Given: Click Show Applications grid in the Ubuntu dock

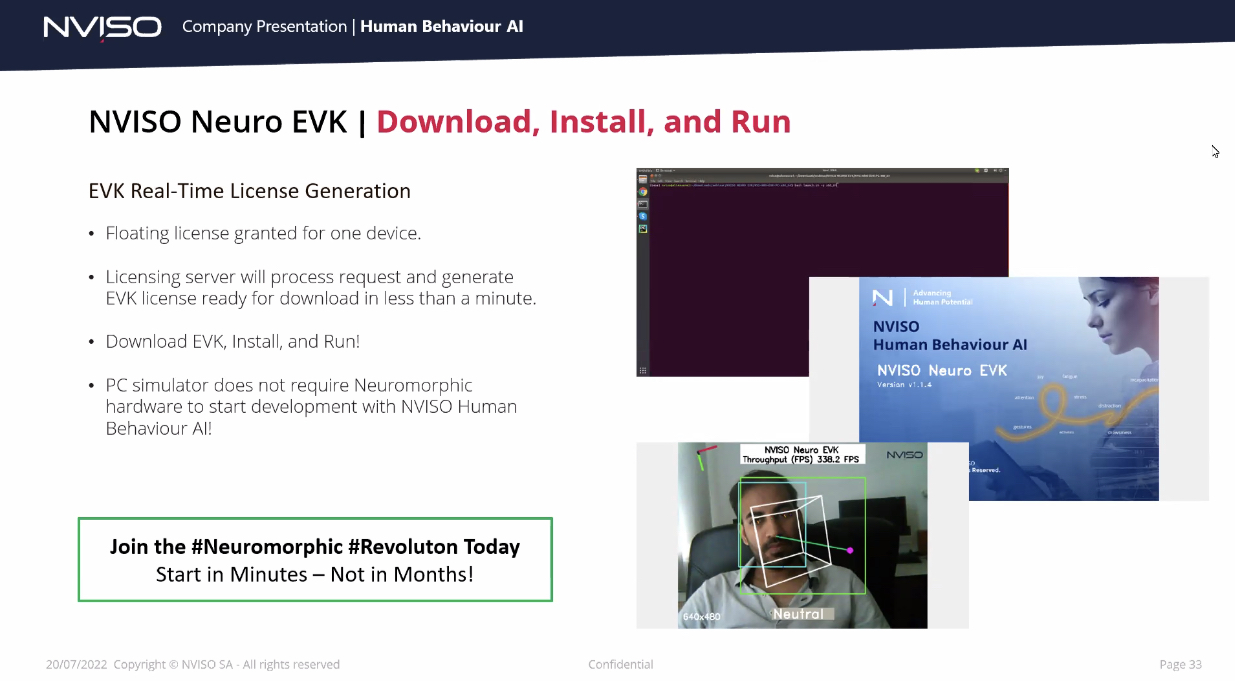Looking at the screenshot, I should [643, 370].
